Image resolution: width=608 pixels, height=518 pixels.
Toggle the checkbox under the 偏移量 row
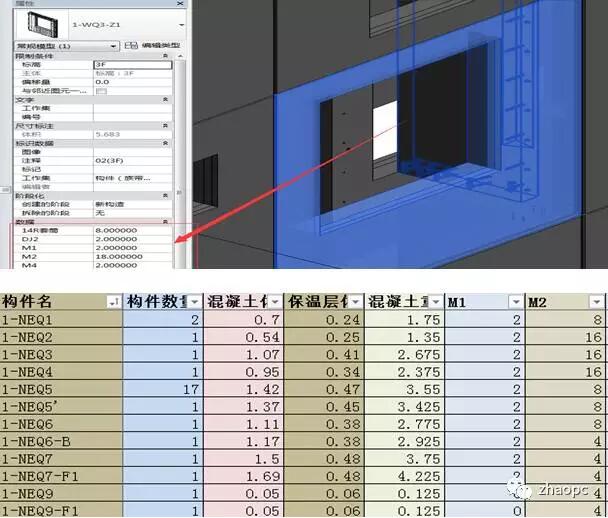(x=101, y=91)
